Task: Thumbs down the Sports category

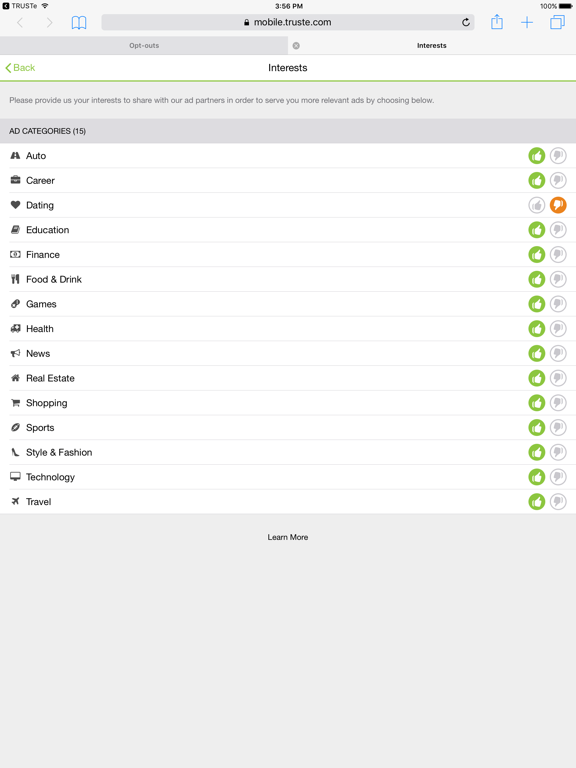Action: (x=558, y=428)
